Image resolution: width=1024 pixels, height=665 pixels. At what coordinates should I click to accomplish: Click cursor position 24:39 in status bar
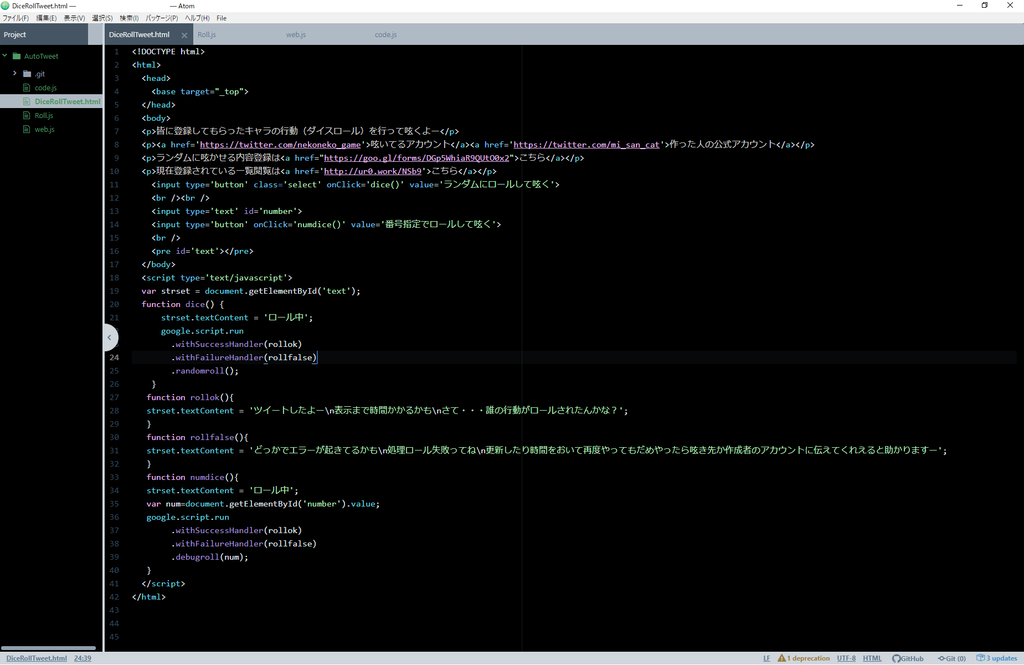click(82, 658)
